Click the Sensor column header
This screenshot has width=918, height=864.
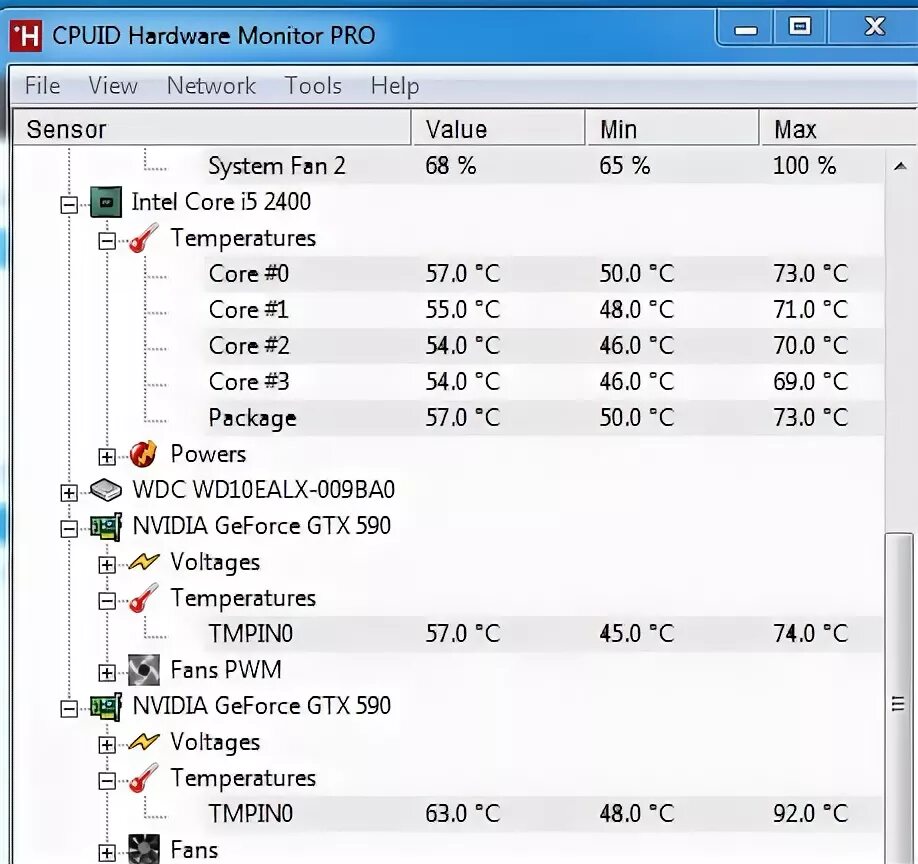(212, 129)
